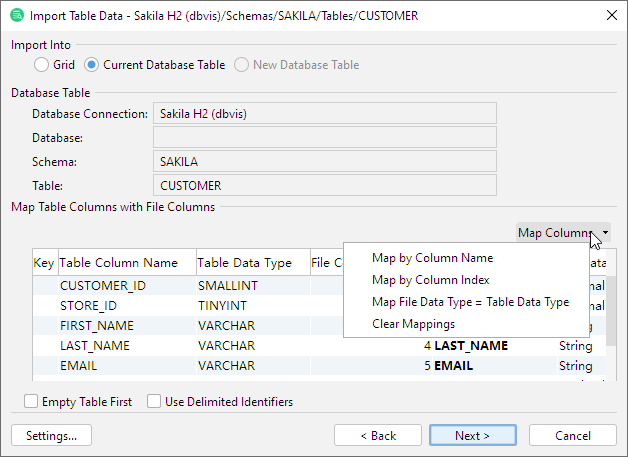Screen dimensions: 628x457
Task: Choose Map by Column Name
Action: click(x=432, y=257)
